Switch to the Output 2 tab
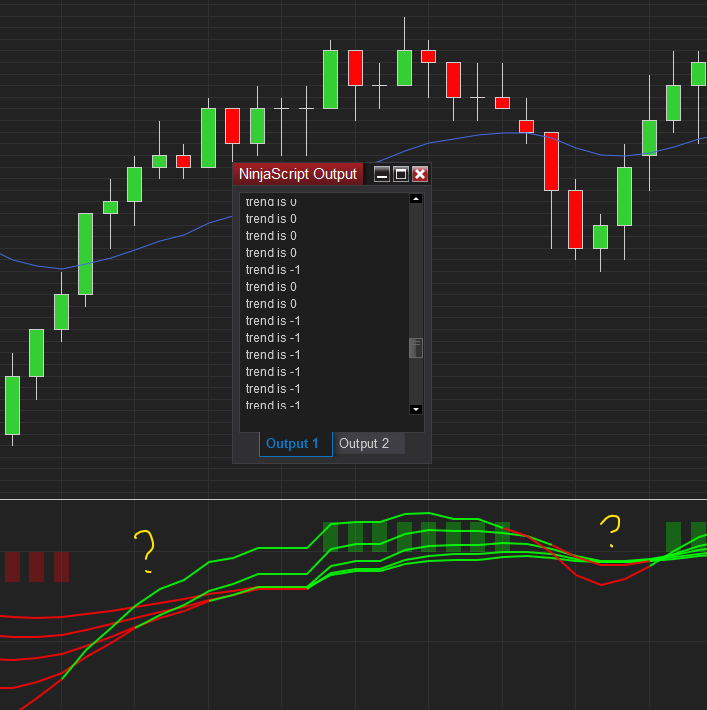The width and height of the screenshot is (707, 710). [x=369, y=443]
